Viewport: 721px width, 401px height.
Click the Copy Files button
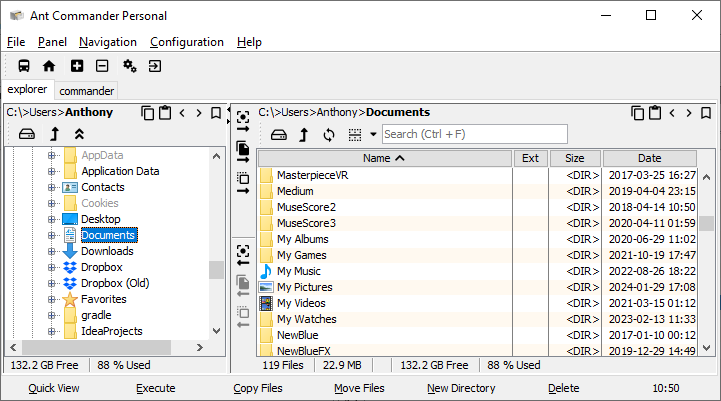[x=258, y=388]
